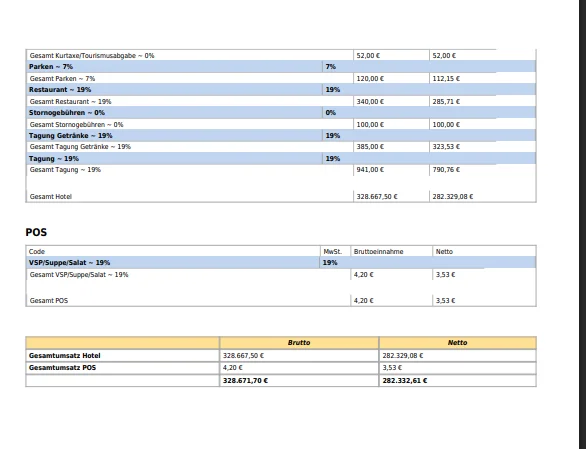Image resolution: width=586 pixels, height=449 pixels.
Task: Click the 'Parken ~ 7%' group header
Action: click(x=51, y=67)
